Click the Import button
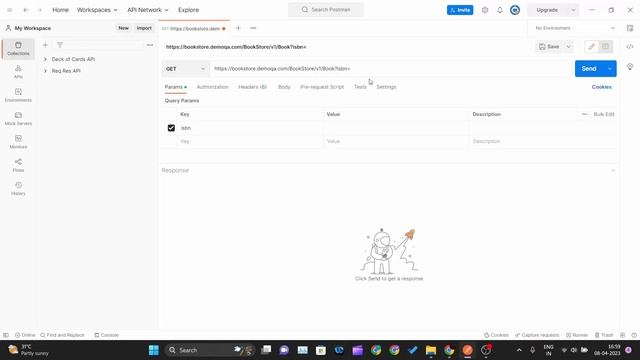The height and width of the screenshot is (360, 640). 144,28
